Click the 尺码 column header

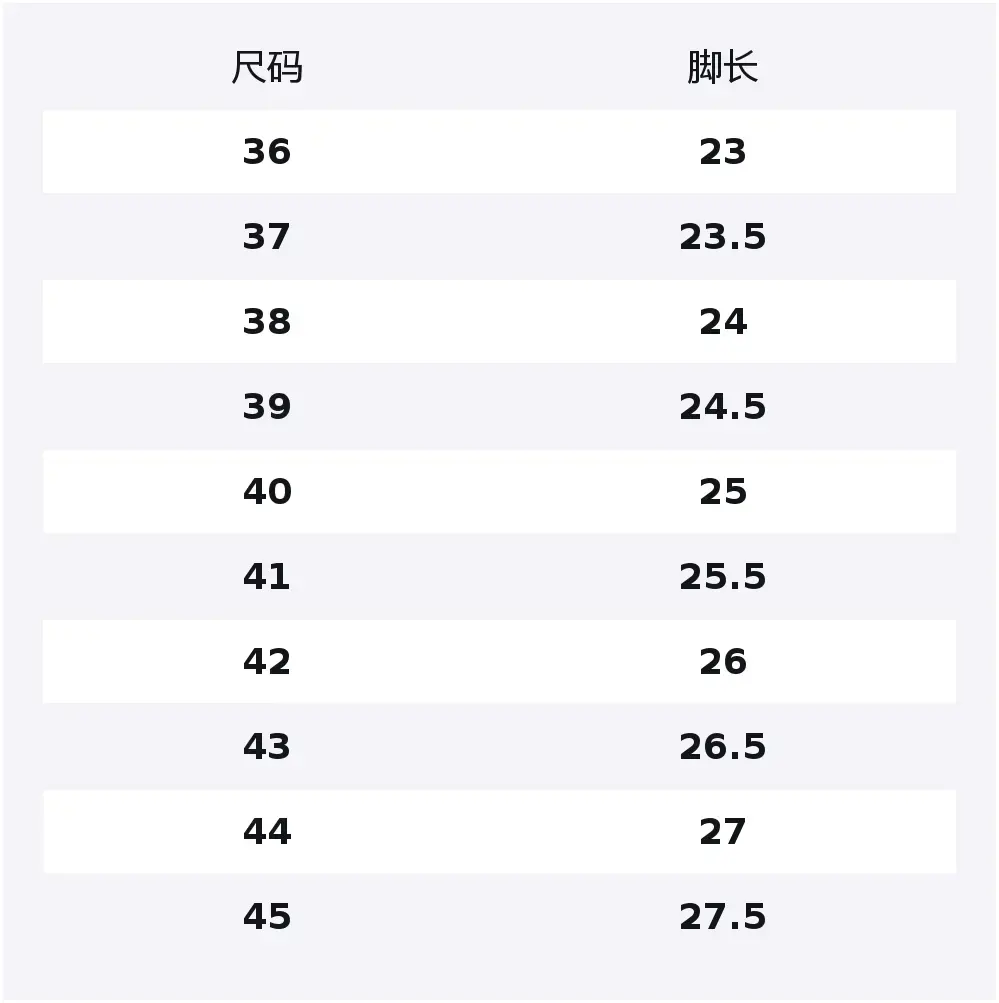pyautogui.click(x=267, y=68)
